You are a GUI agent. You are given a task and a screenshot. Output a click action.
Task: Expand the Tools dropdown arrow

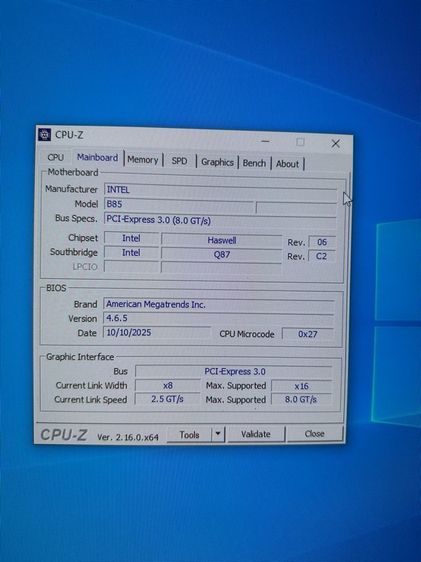point(218,435)
